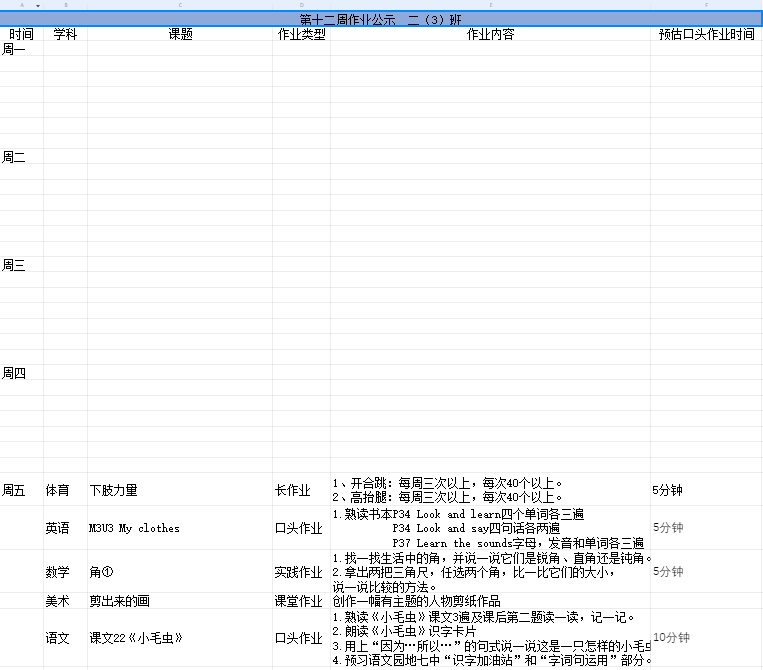Click the 10分钟 cell in the 语文 row
This screenshot has height=670, width=763.
tap(707, 638)
